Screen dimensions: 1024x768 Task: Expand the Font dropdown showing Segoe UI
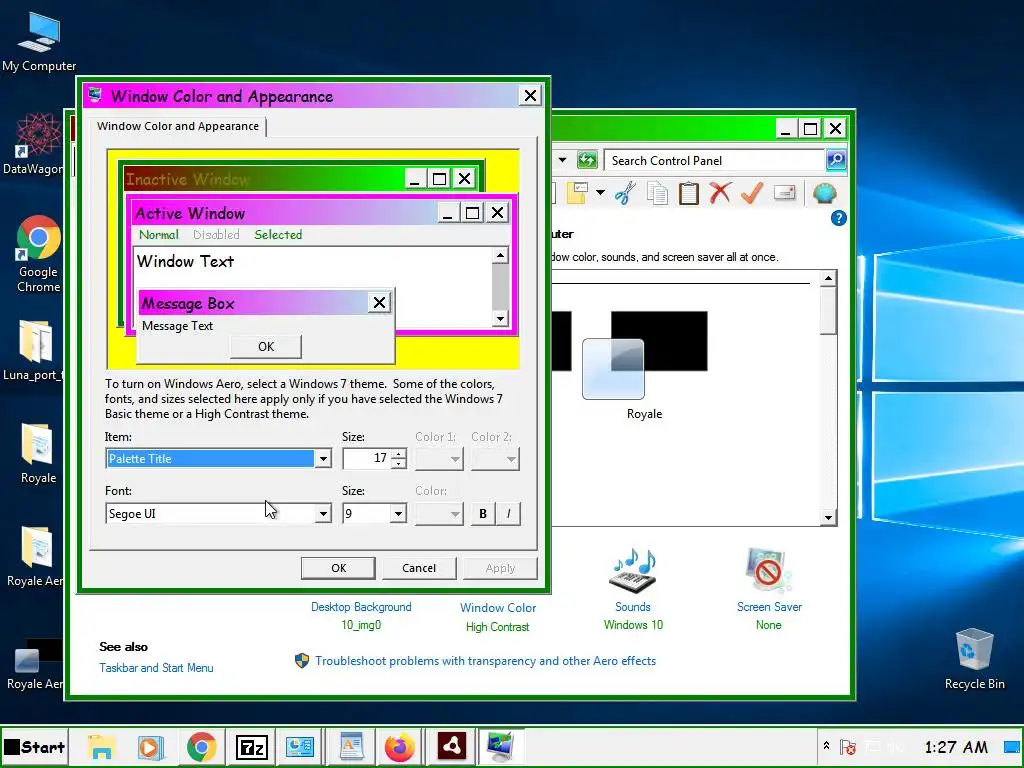323,513
